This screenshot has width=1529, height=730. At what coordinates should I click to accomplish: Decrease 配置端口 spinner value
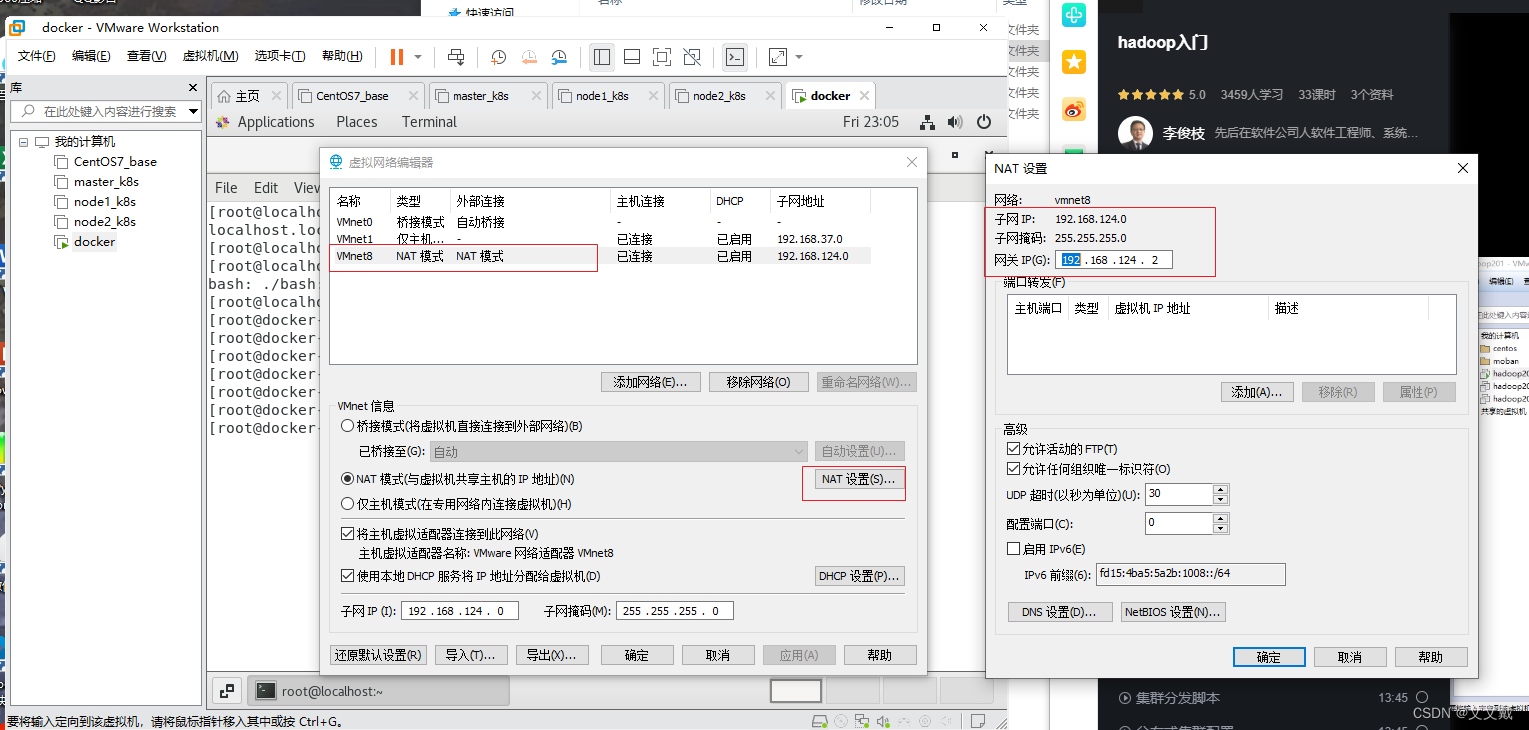click(x=1220, y=528)
